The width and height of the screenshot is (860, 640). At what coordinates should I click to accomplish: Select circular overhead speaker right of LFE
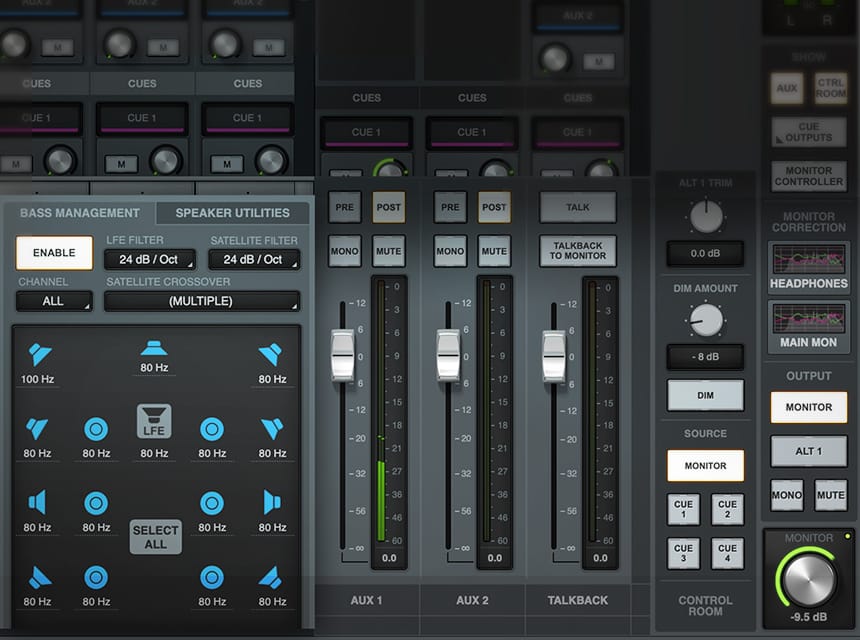click(x=212, y=429)
